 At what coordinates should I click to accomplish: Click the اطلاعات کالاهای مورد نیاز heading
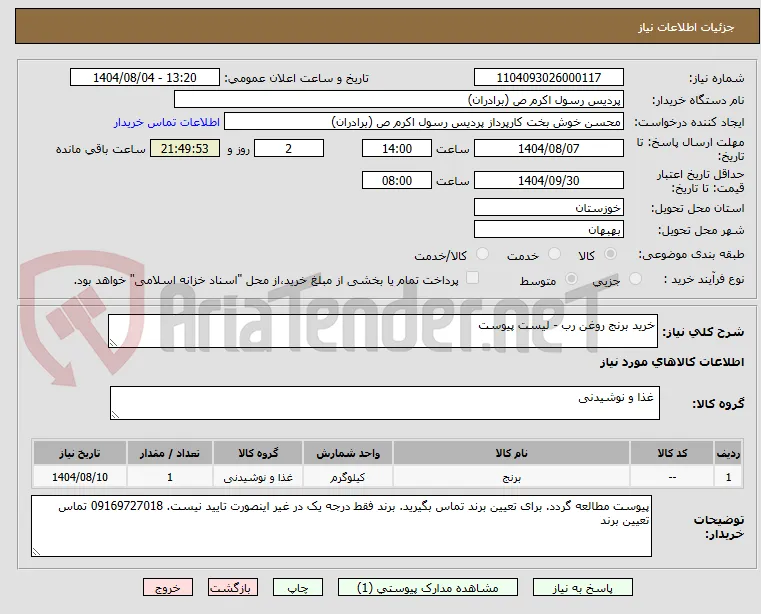coord(672,362)
